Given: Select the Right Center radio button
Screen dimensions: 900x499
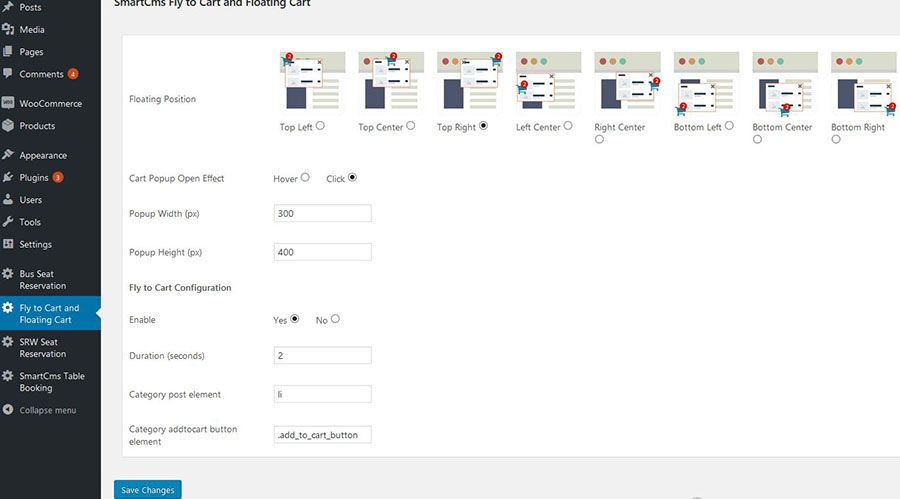Looking at the screenshot, I should click(599, 139).
